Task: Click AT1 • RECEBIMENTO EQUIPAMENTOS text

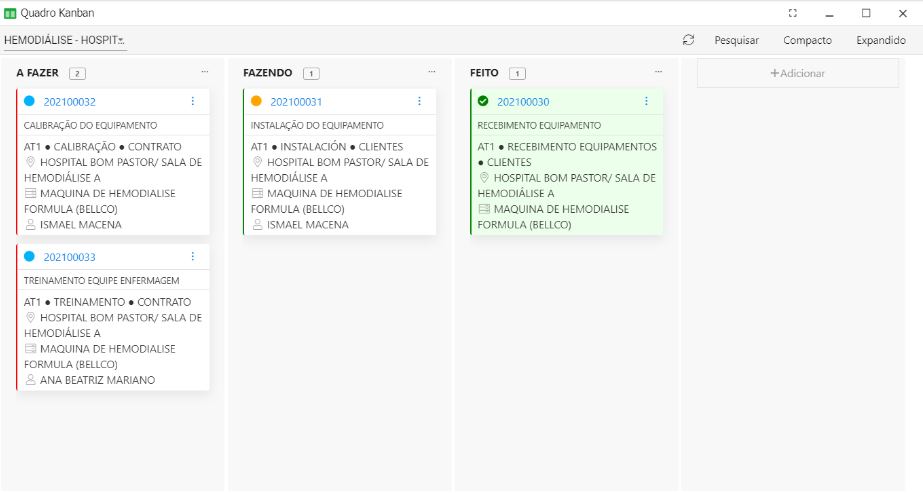Action: [567, 146]
